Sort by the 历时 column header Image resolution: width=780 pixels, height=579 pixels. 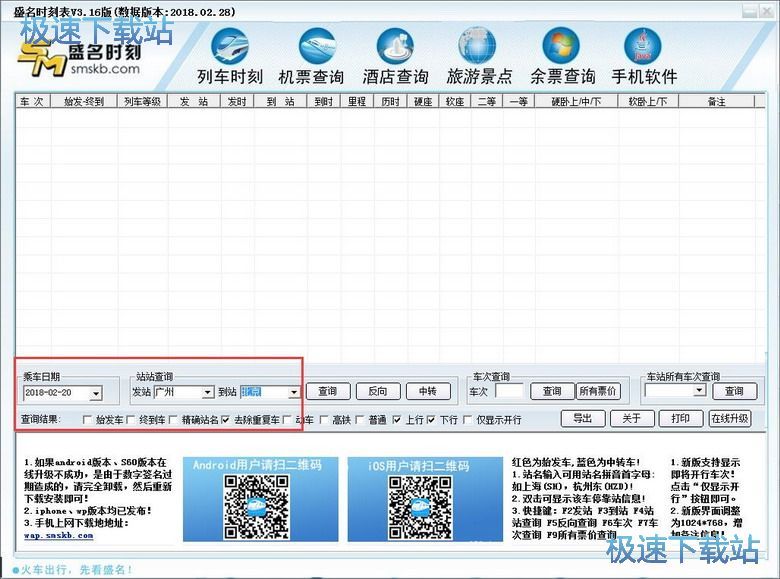pyautogui.click(x=390, y=101)
